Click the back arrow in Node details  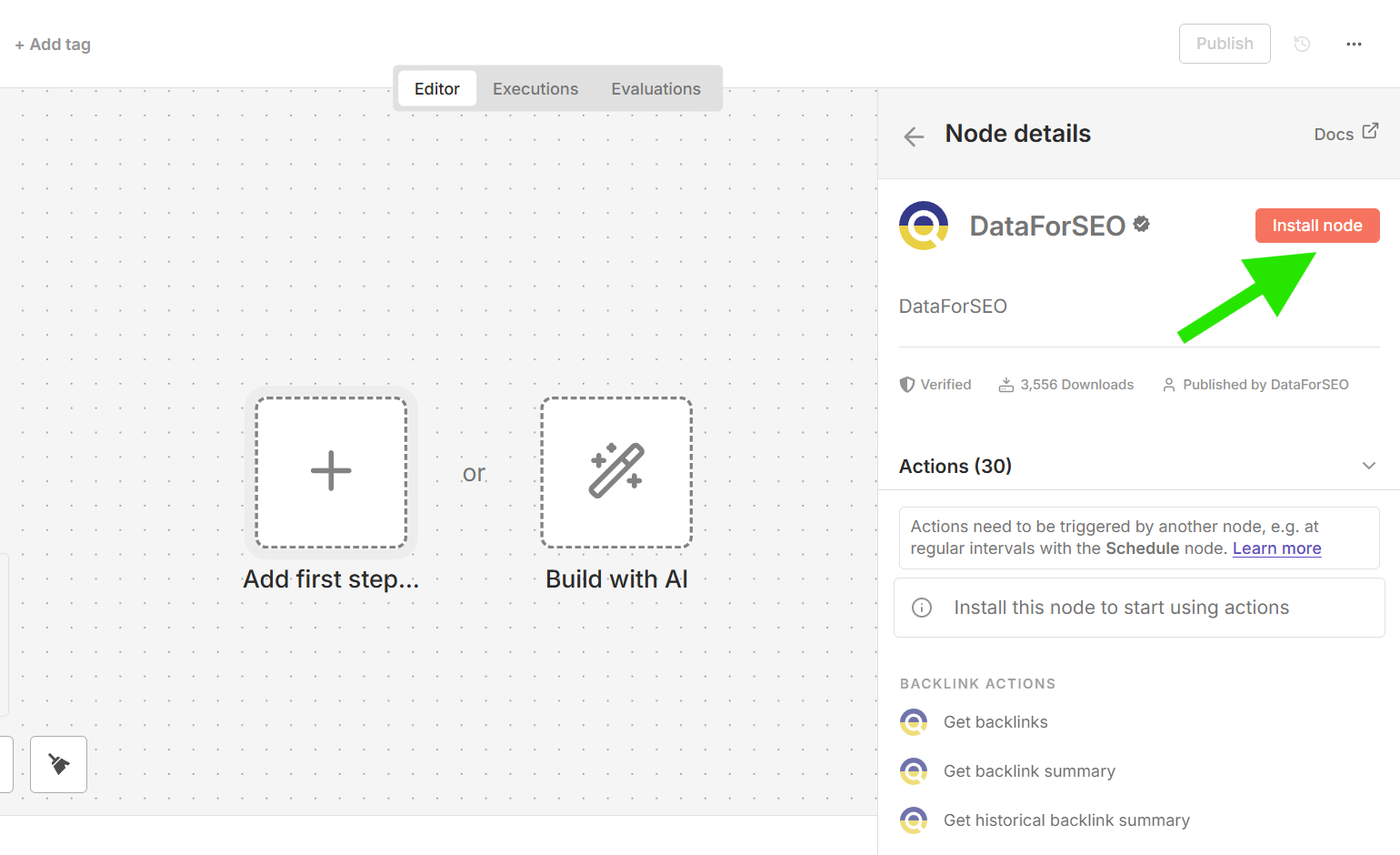click(914, 136)
